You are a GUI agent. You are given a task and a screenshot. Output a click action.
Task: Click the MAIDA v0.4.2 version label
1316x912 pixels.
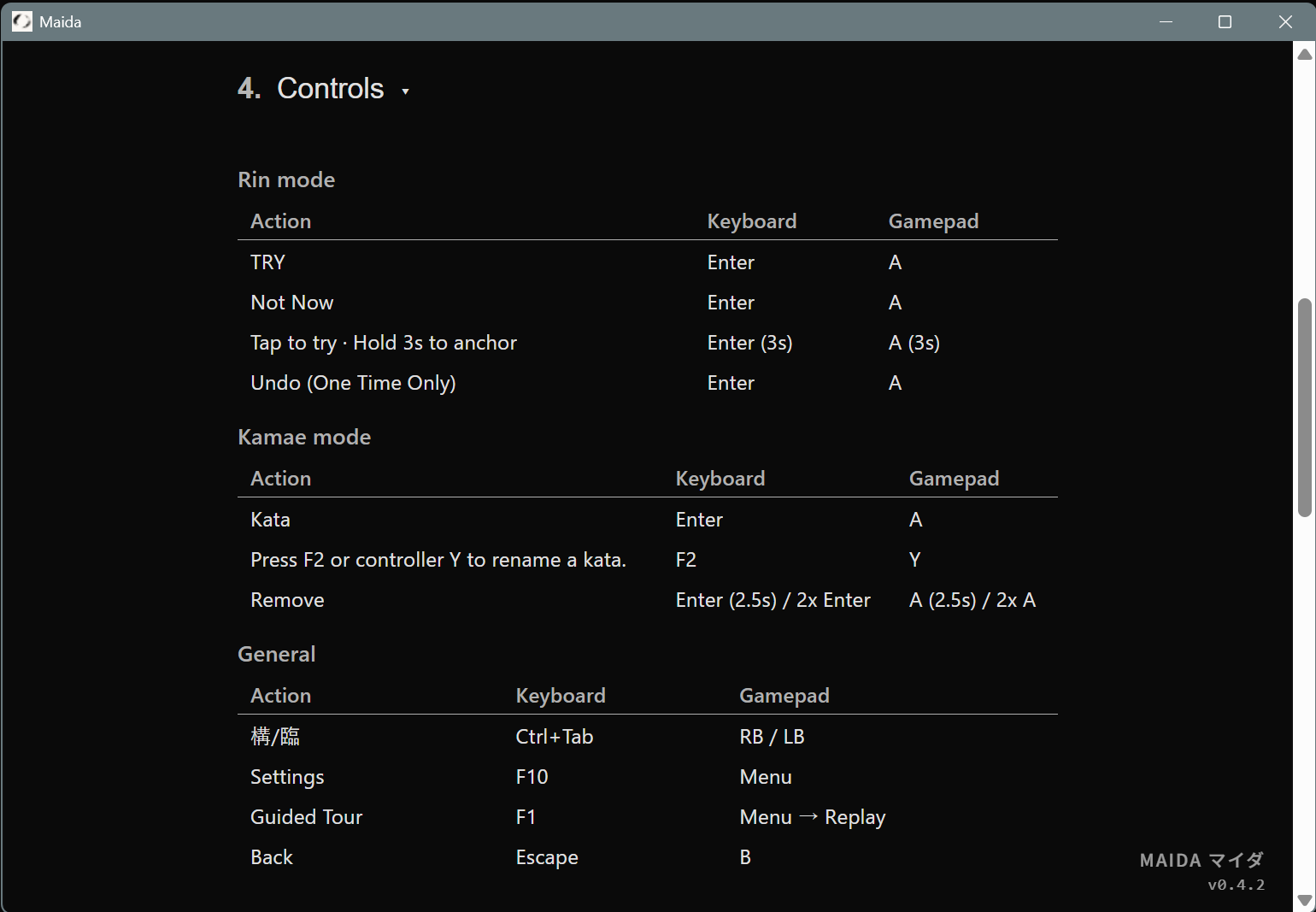(1201, 871)
